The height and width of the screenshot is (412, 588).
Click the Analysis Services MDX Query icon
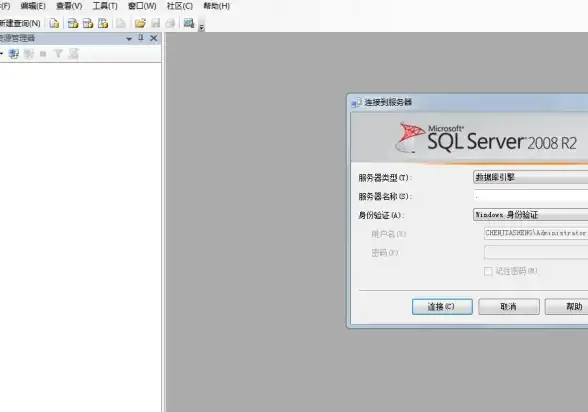[x=73, y=23]
